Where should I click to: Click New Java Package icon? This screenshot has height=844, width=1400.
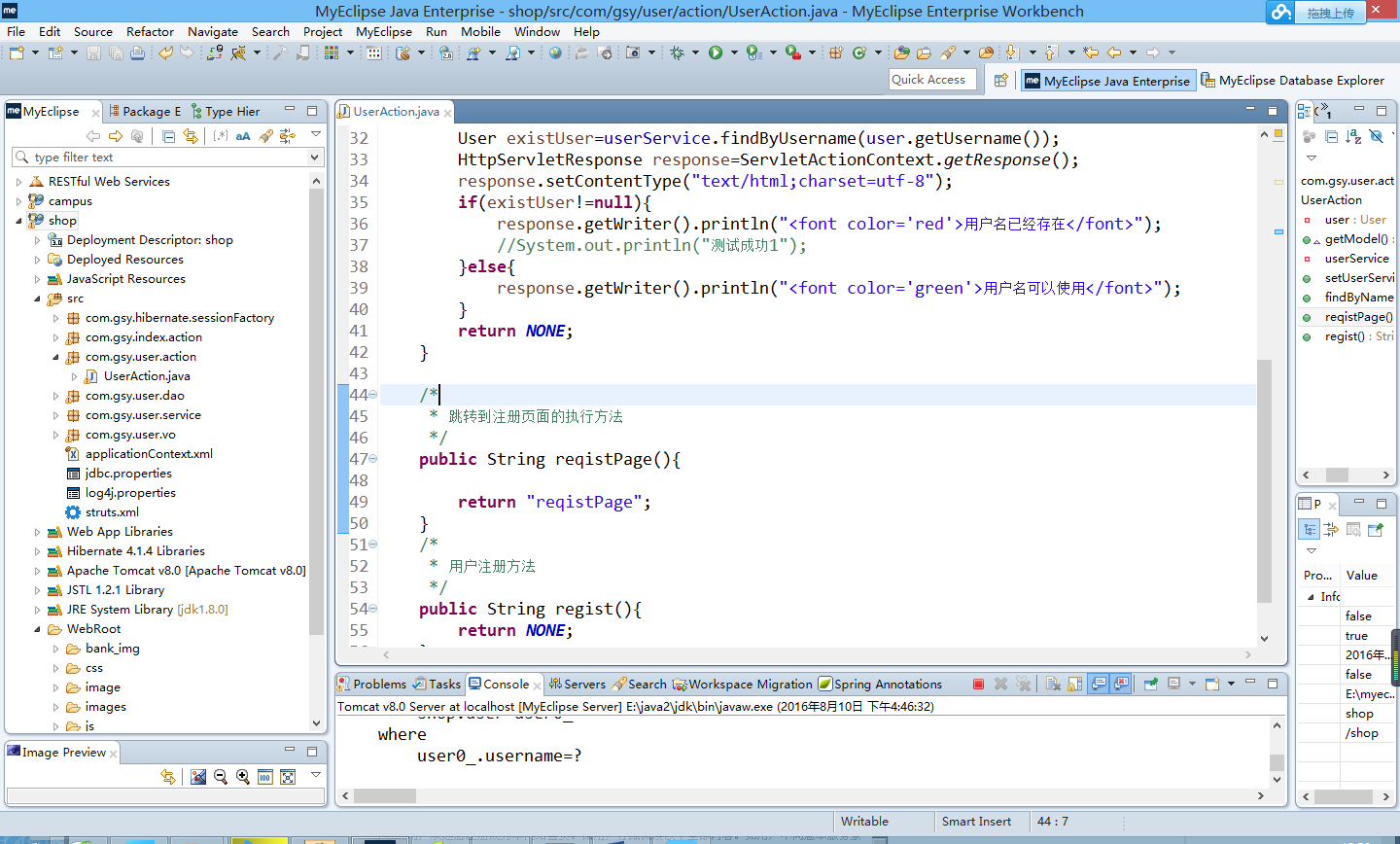[x=835, y=53]
